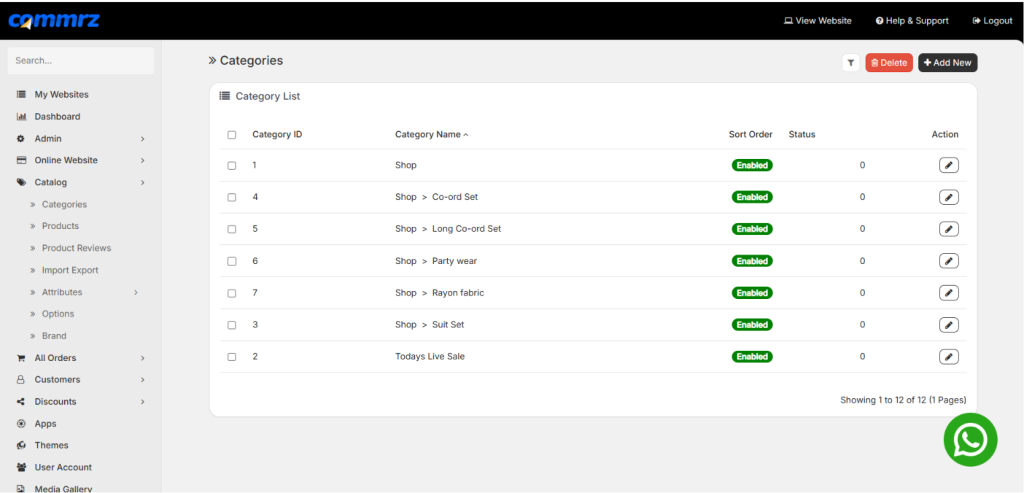Click the Sort Order column header
The image size is (1024, 493).
point(750,135)
